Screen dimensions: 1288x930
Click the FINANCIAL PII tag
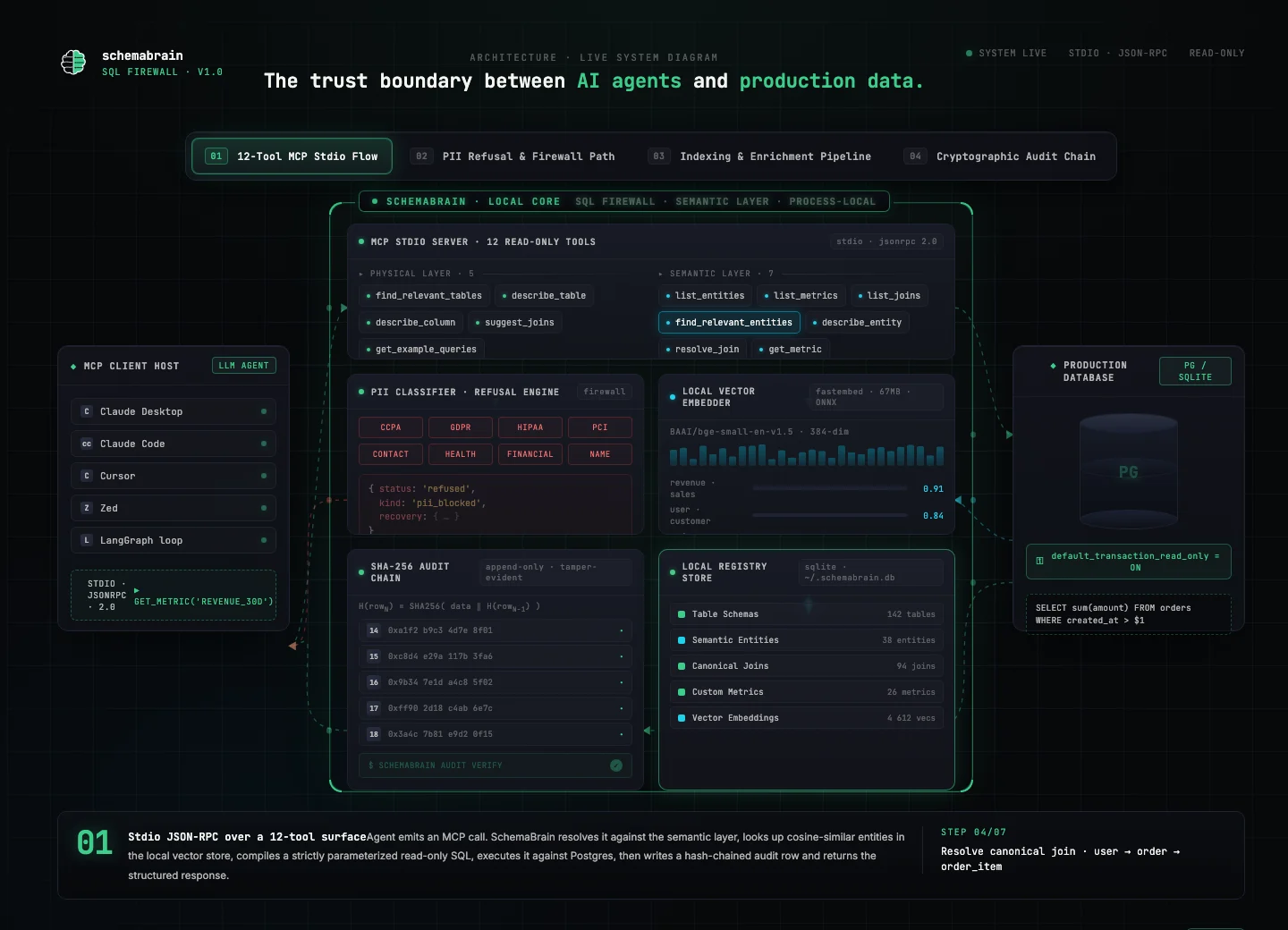pos(530,454)
